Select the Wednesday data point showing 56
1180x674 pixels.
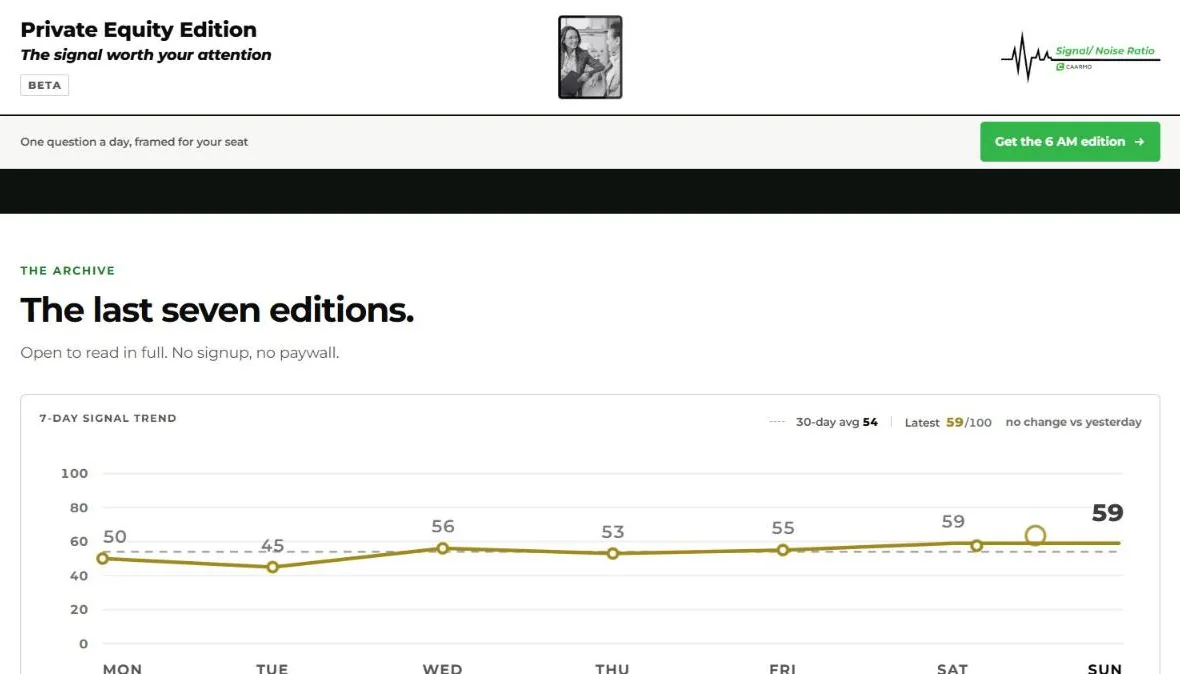click(x=442, y=548)
